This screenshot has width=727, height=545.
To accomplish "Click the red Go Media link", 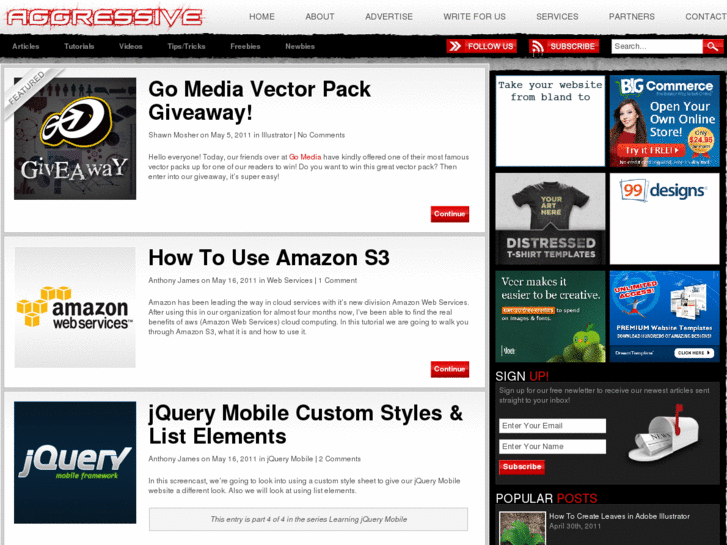I will pos(305,157).
